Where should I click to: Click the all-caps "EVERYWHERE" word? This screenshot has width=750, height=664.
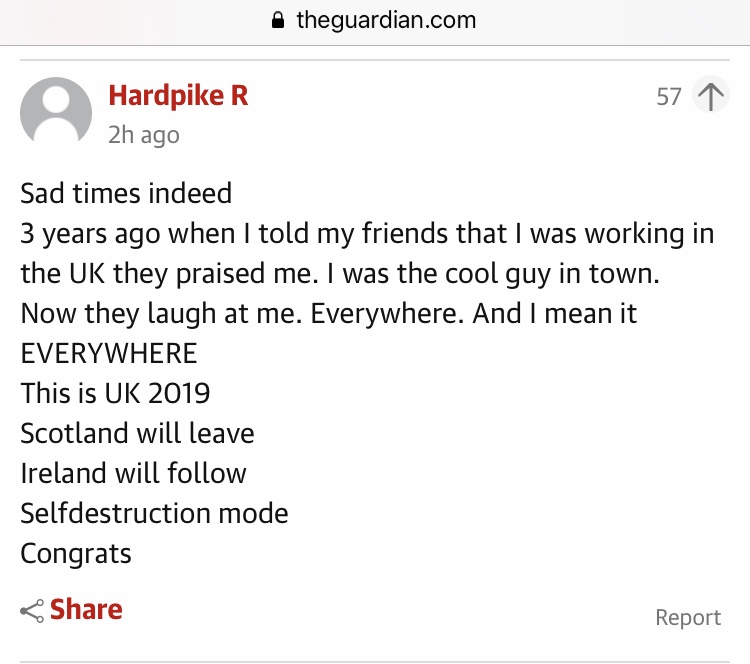[x=109, y=353]
